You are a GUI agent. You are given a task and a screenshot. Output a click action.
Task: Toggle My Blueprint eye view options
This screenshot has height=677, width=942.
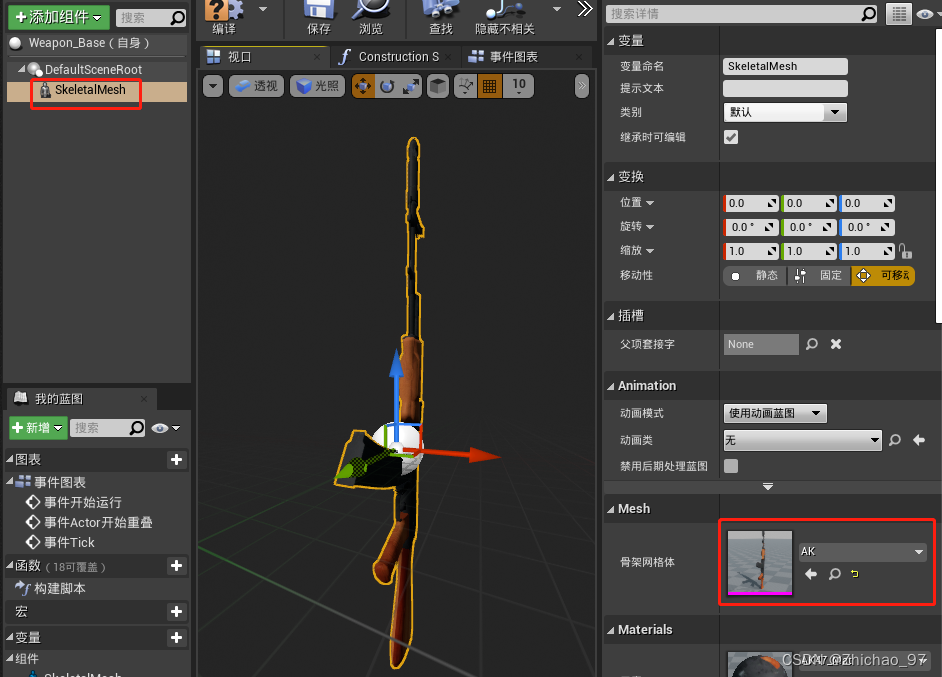165,428
